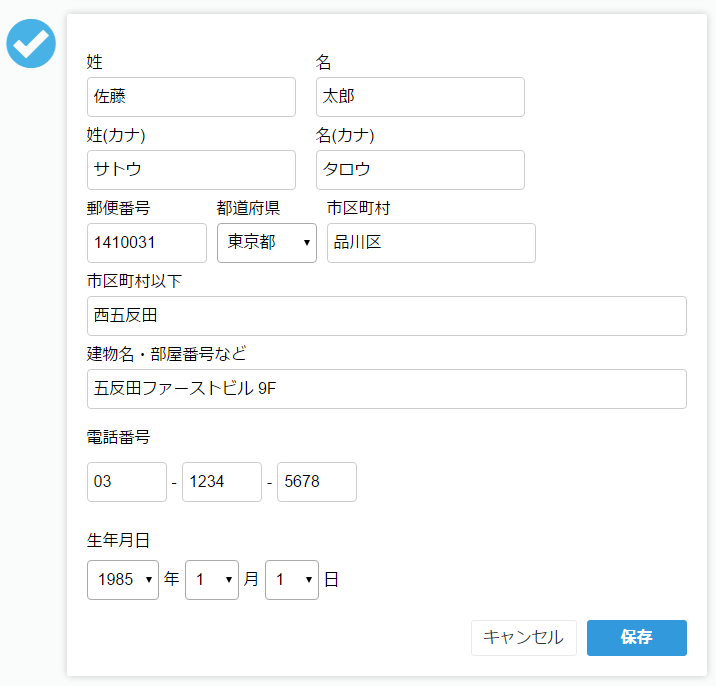This screenshot has width=716, height=686.
Task: Edit the 市区町村以下 field with 西五反田
Action: (386, 316)
